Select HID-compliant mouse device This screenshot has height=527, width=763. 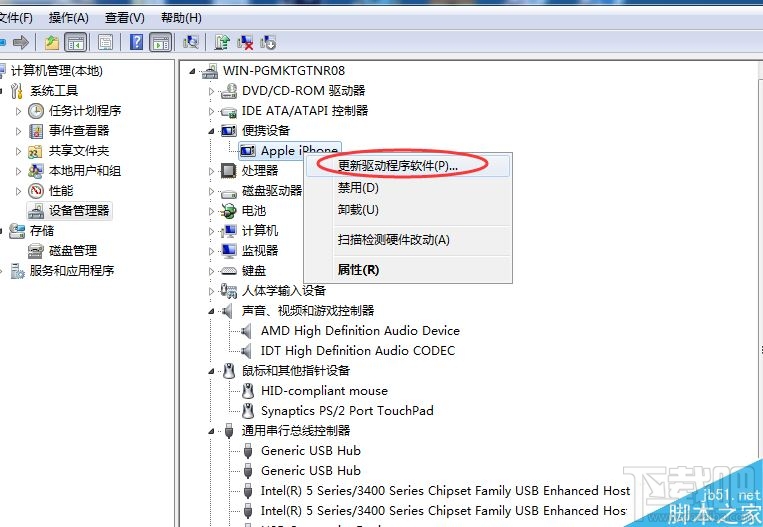click(324, 391)
